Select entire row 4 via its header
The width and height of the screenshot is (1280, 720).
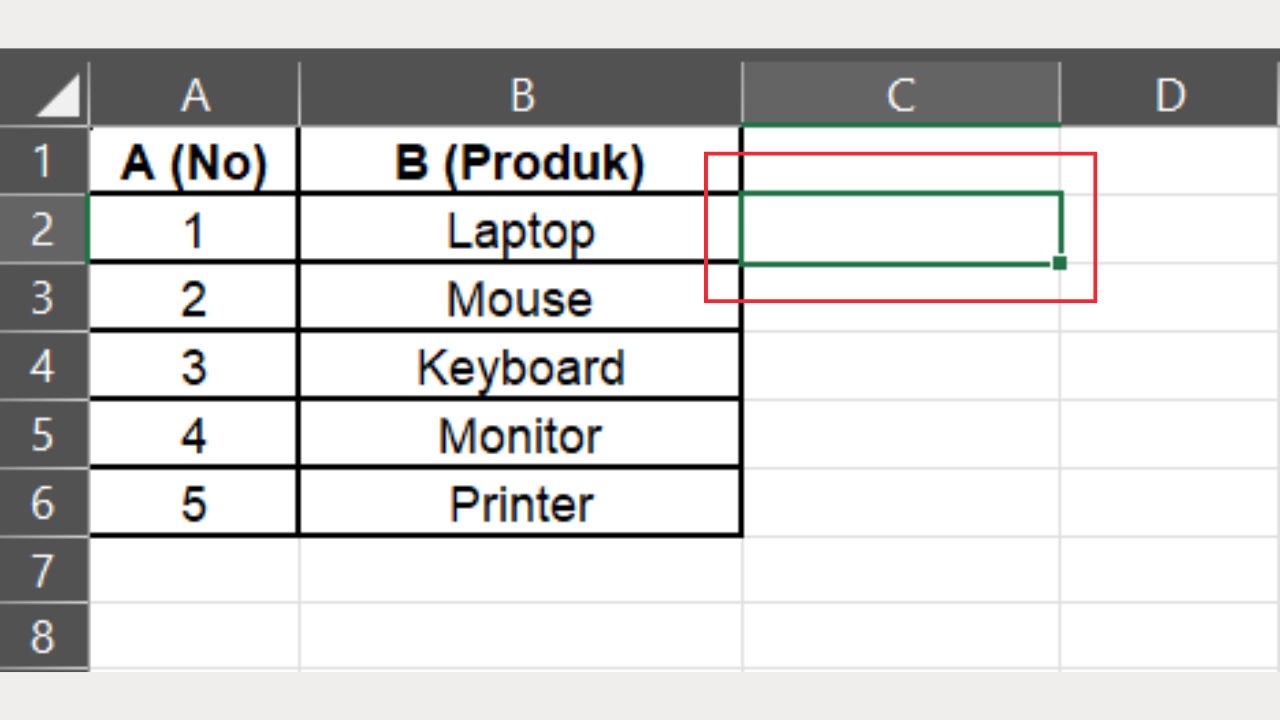[x=44, y=366]
